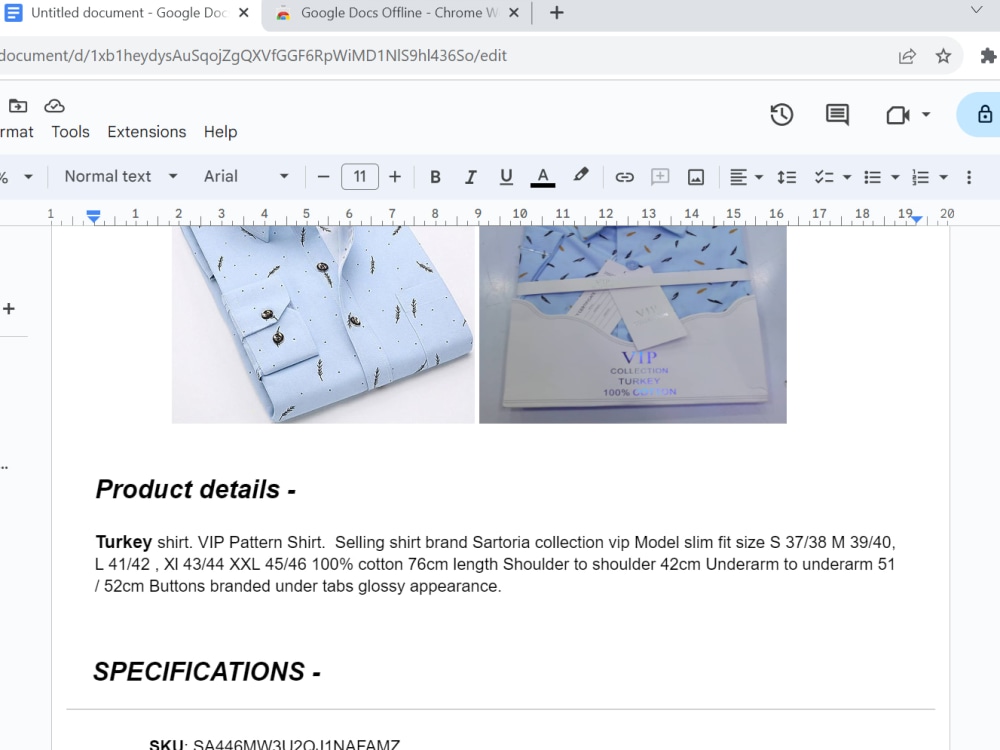Click the SKU line text
1000x750 pixels.
click(x=274, y=744)
